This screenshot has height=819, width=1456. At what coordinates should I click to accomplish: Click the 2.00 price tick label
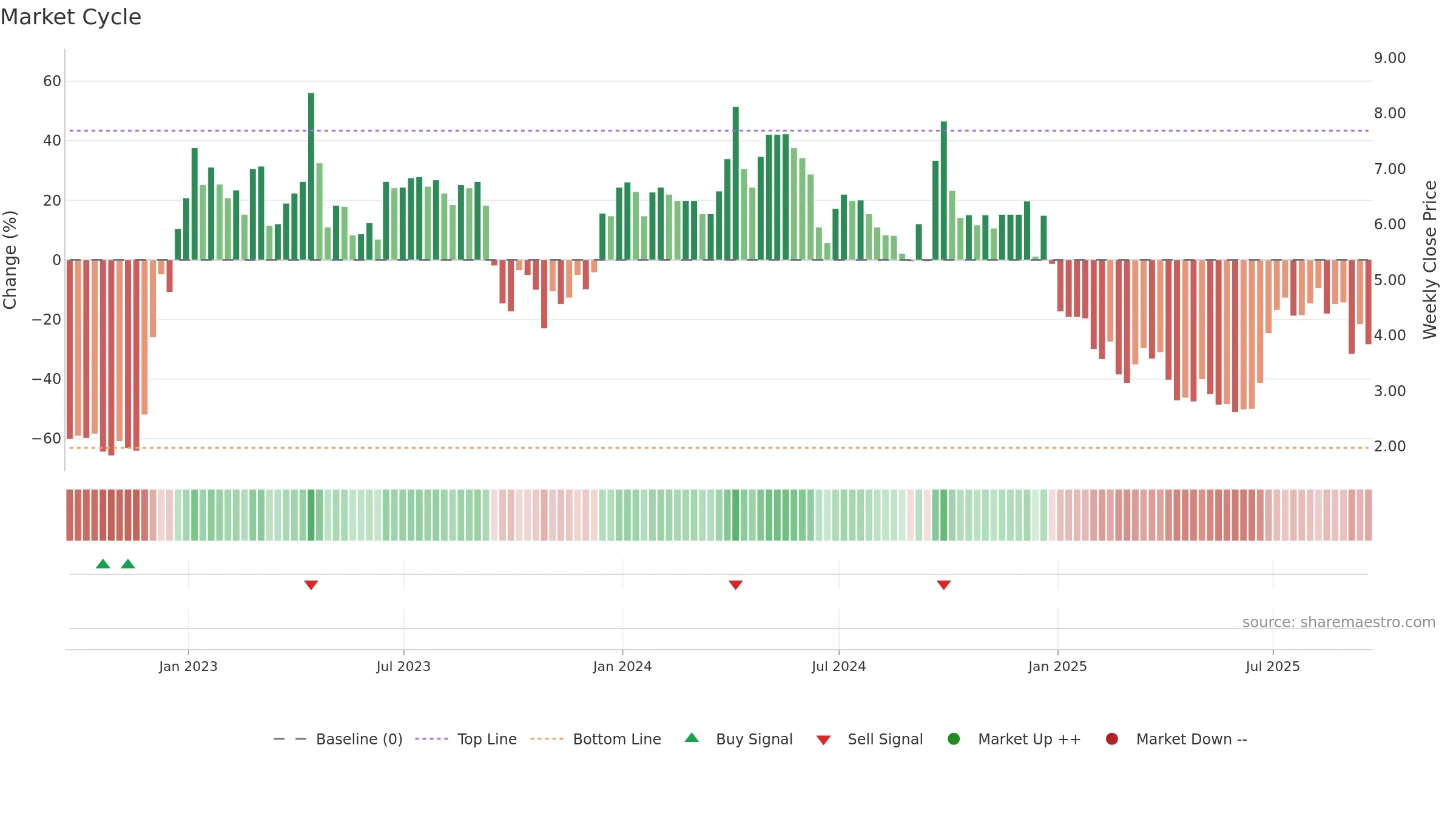1390,446
